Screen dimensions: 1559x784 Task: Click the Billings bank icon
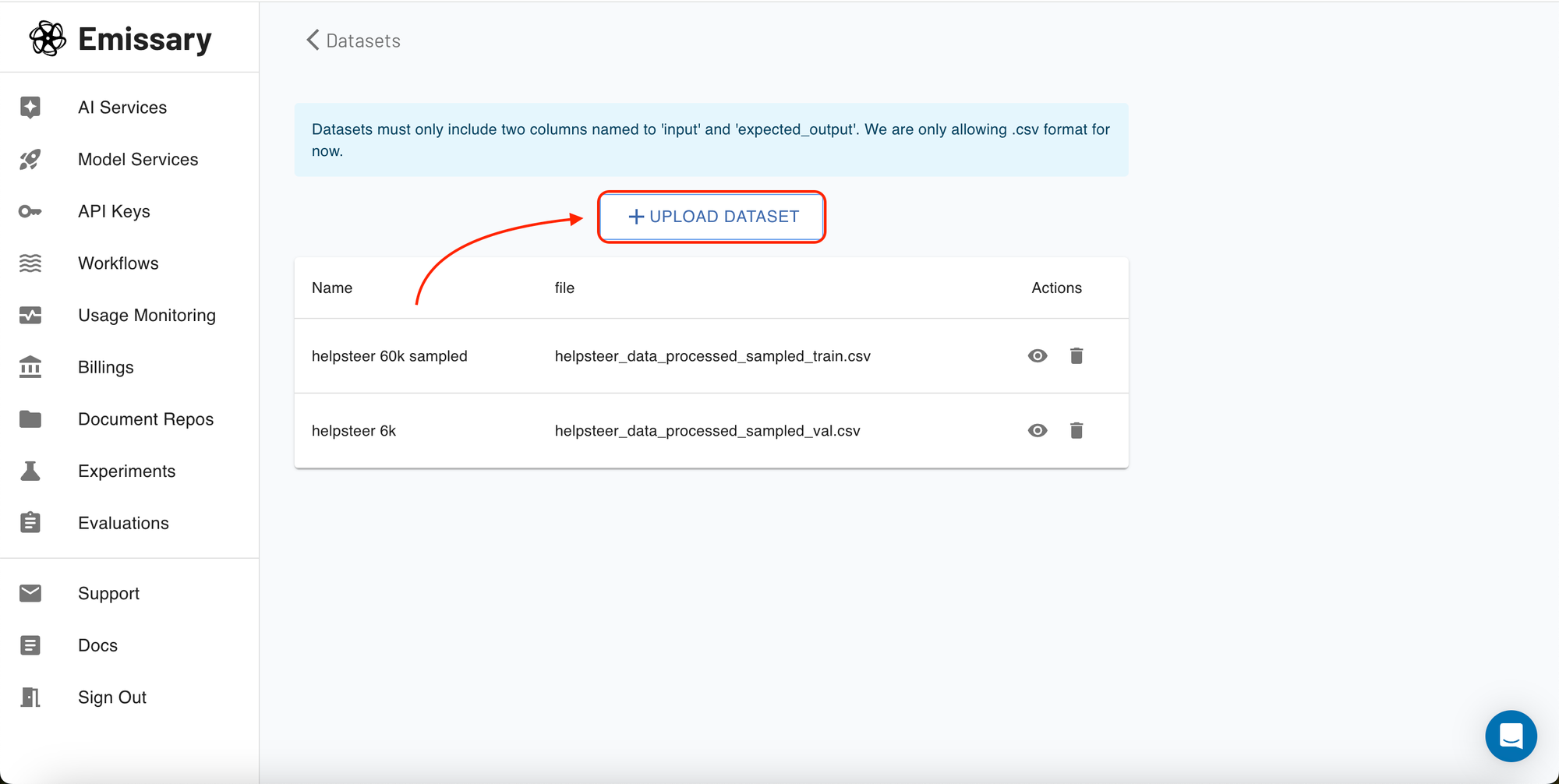30,367
